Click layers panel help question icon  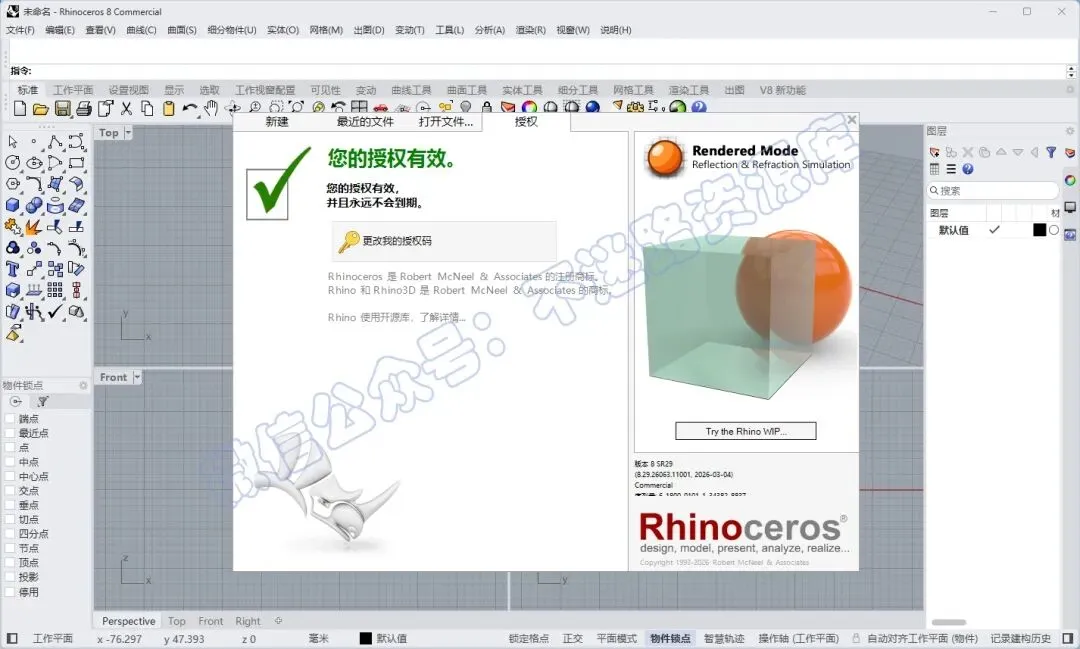point(968,169)
